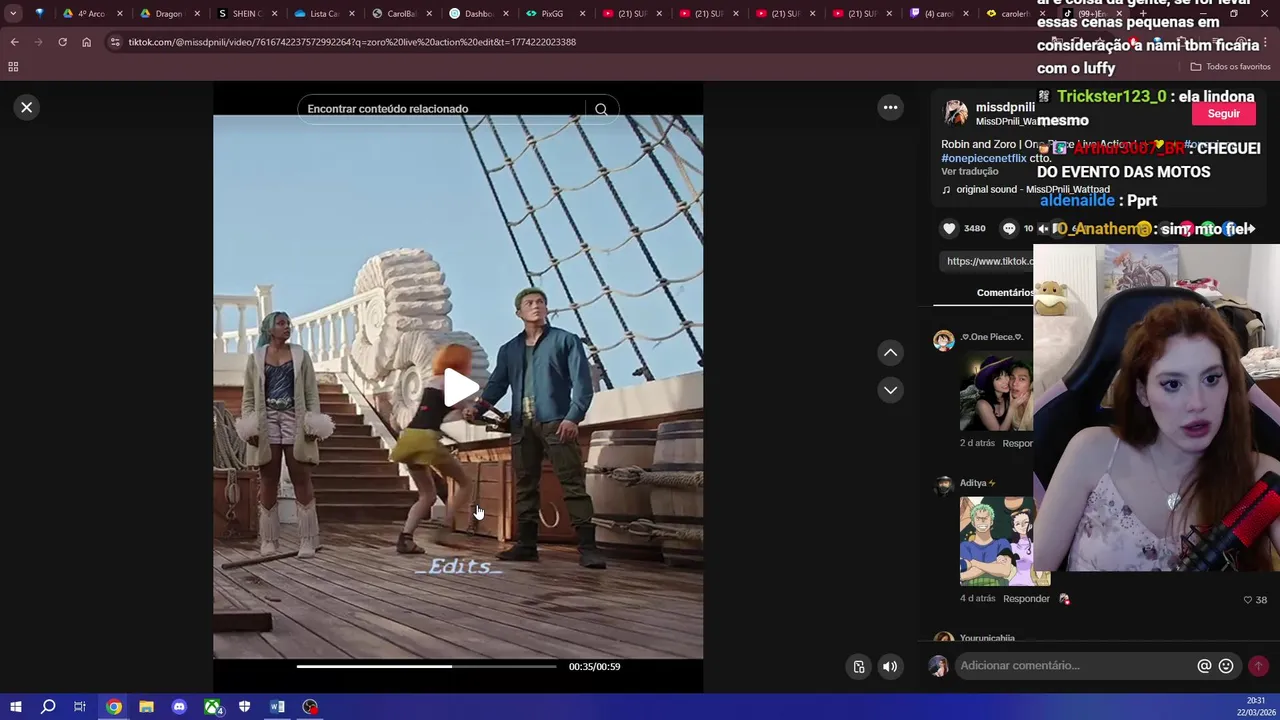Click Responder under Aditya's comment
This screenshot has width=1280, height=720.
(x=1026, y=599)
